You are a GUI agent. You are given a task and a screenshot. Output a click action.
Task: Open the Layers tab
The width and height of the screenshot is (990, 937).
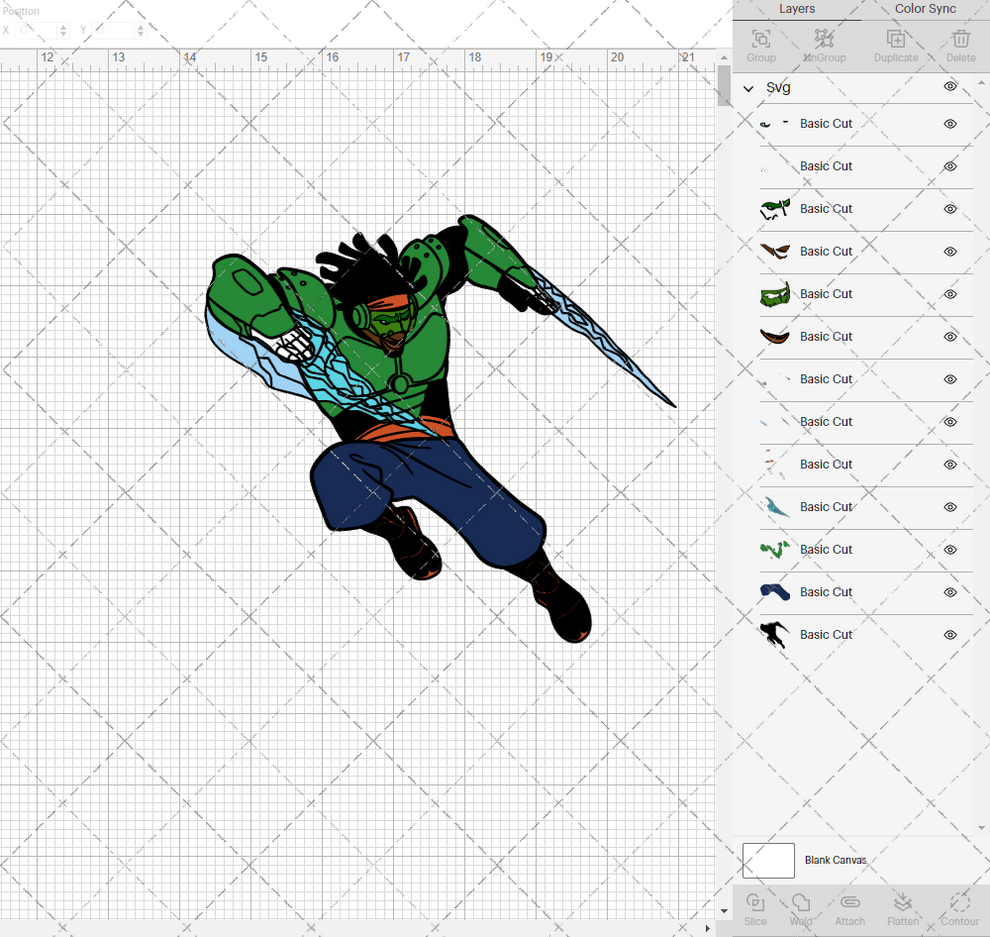coord(797,9)
